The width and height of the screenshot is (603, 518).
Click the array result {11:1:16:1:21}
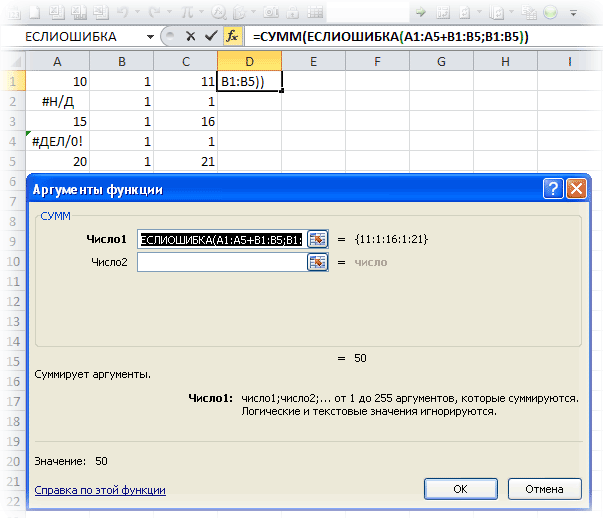click(x=391, y=239)
